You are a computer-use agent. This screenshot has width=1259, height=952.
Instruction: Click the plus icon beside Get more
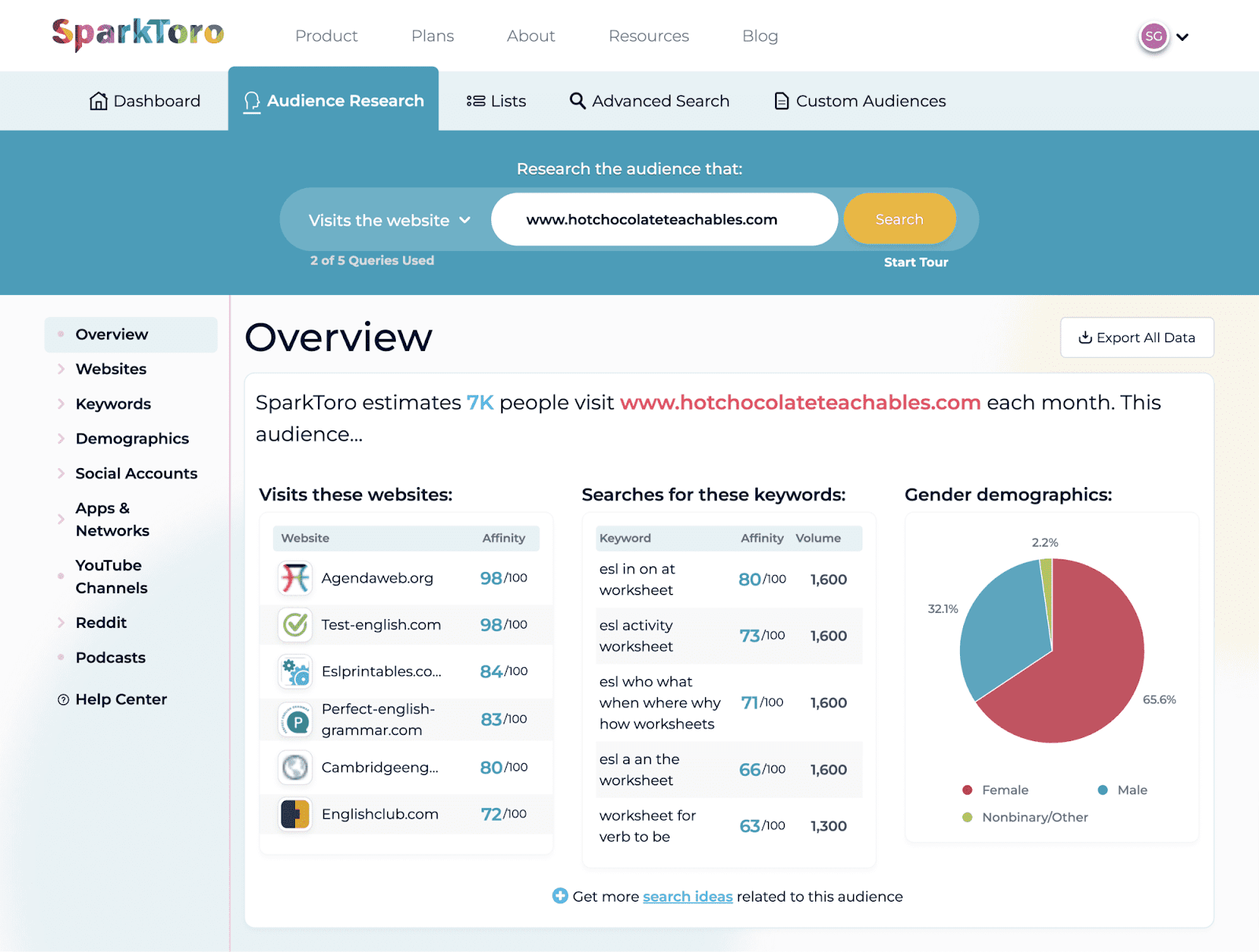click(559, 896)
